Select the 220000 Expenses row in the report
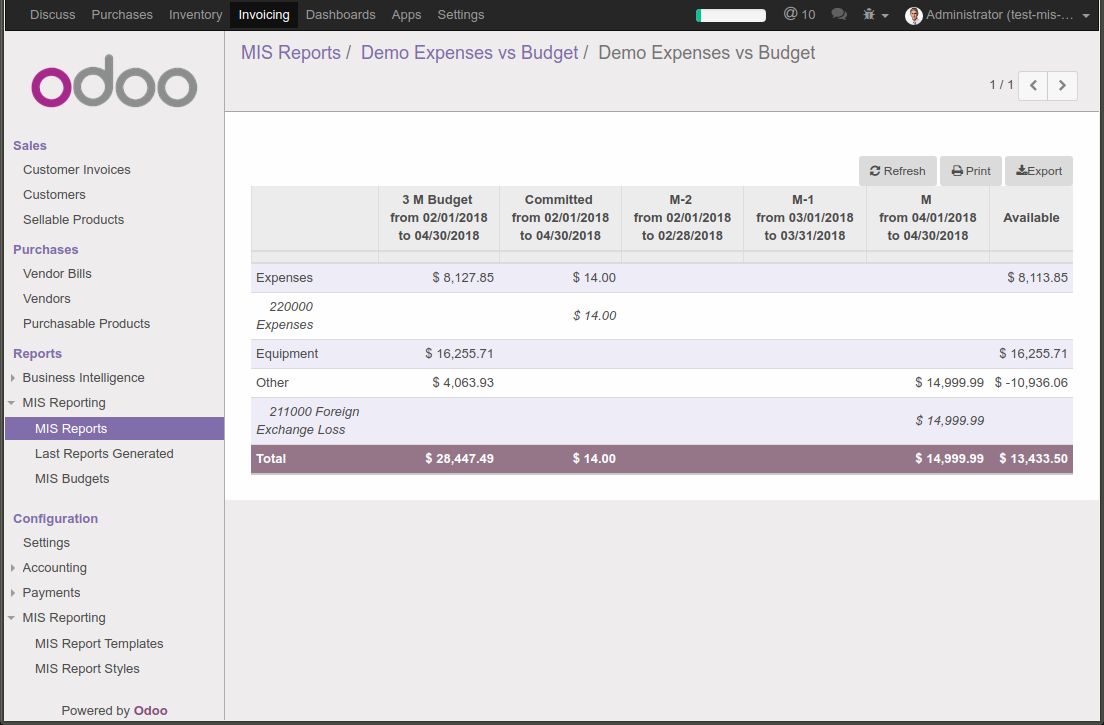 click(300, 315)
